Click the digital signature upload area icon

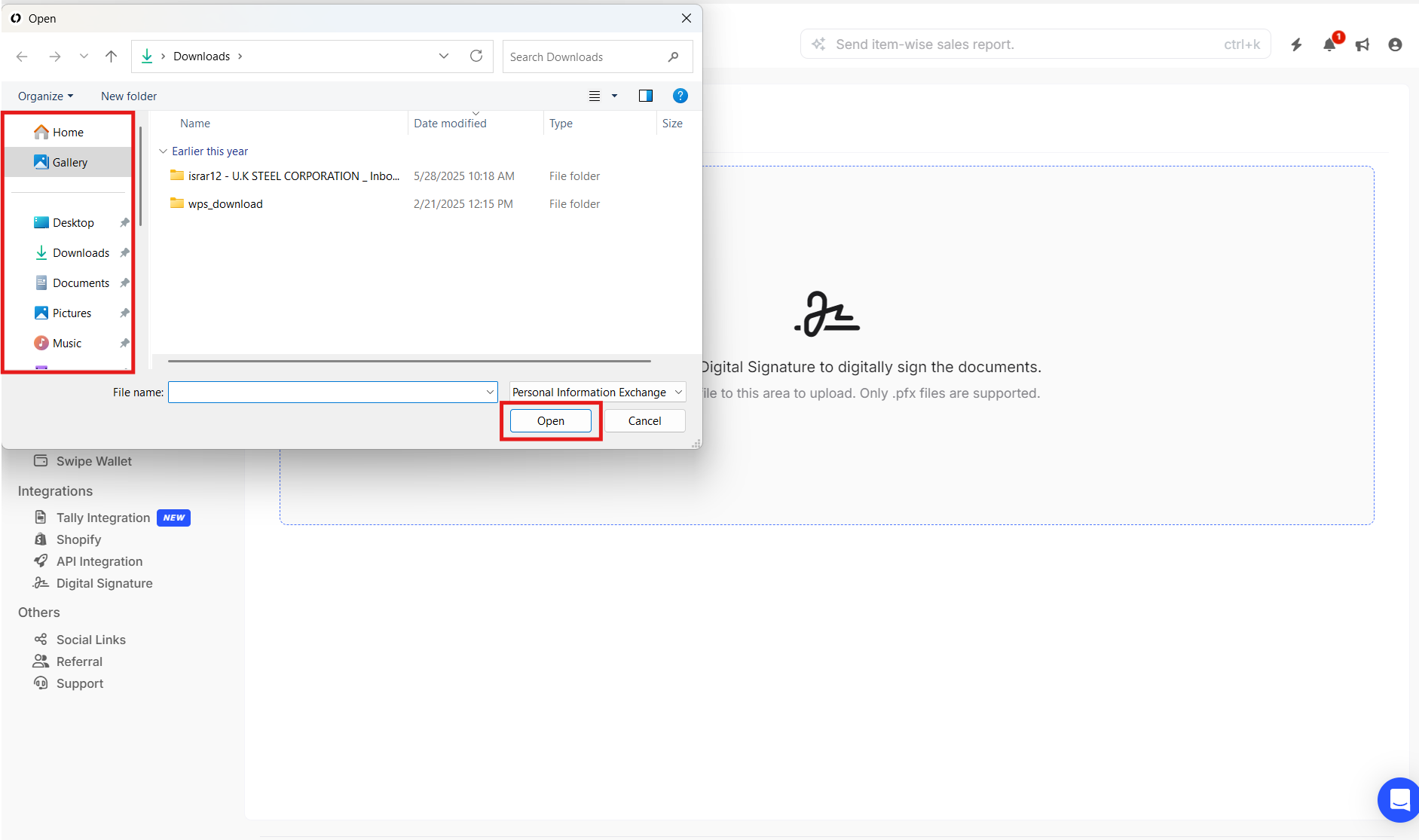827,313
